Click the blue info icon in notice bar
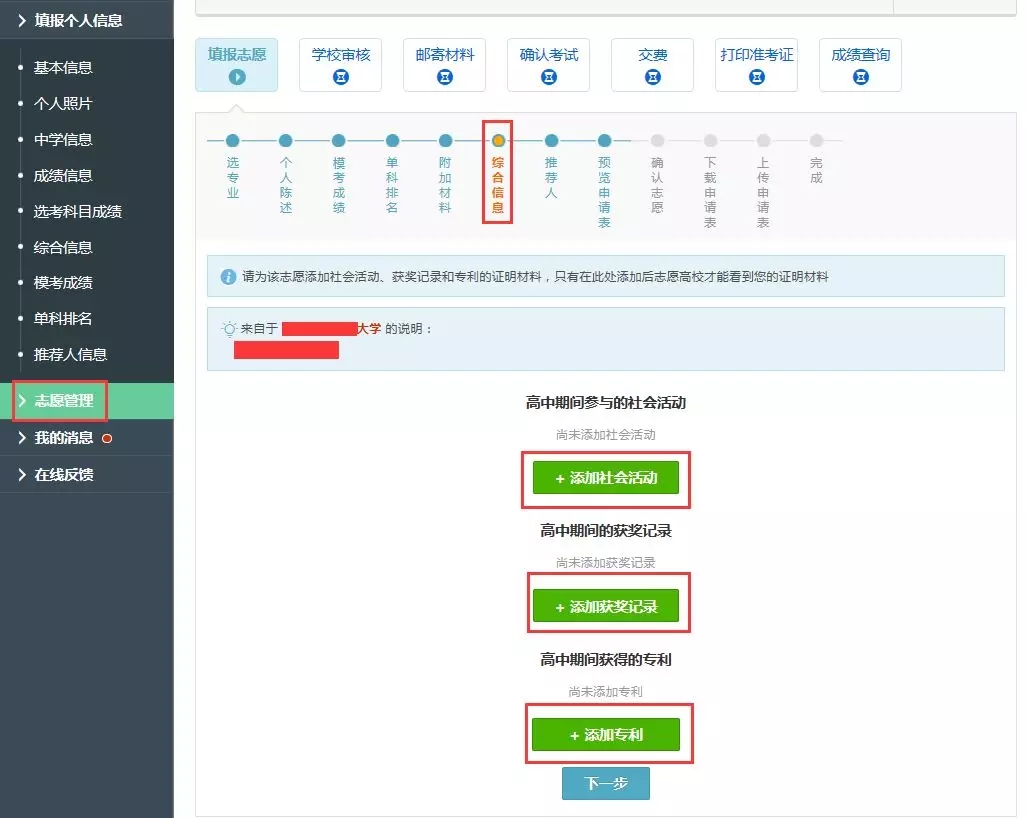This screenshot has width=1026, height=818. click(227, 276)
